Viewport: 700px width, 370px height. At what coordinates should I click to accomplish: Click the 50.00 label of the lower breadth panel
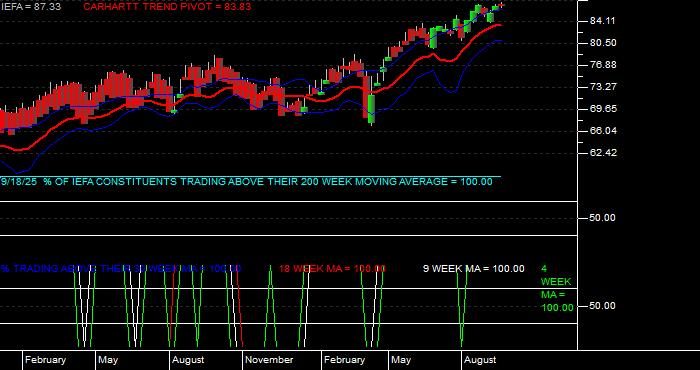pos(603,306)
